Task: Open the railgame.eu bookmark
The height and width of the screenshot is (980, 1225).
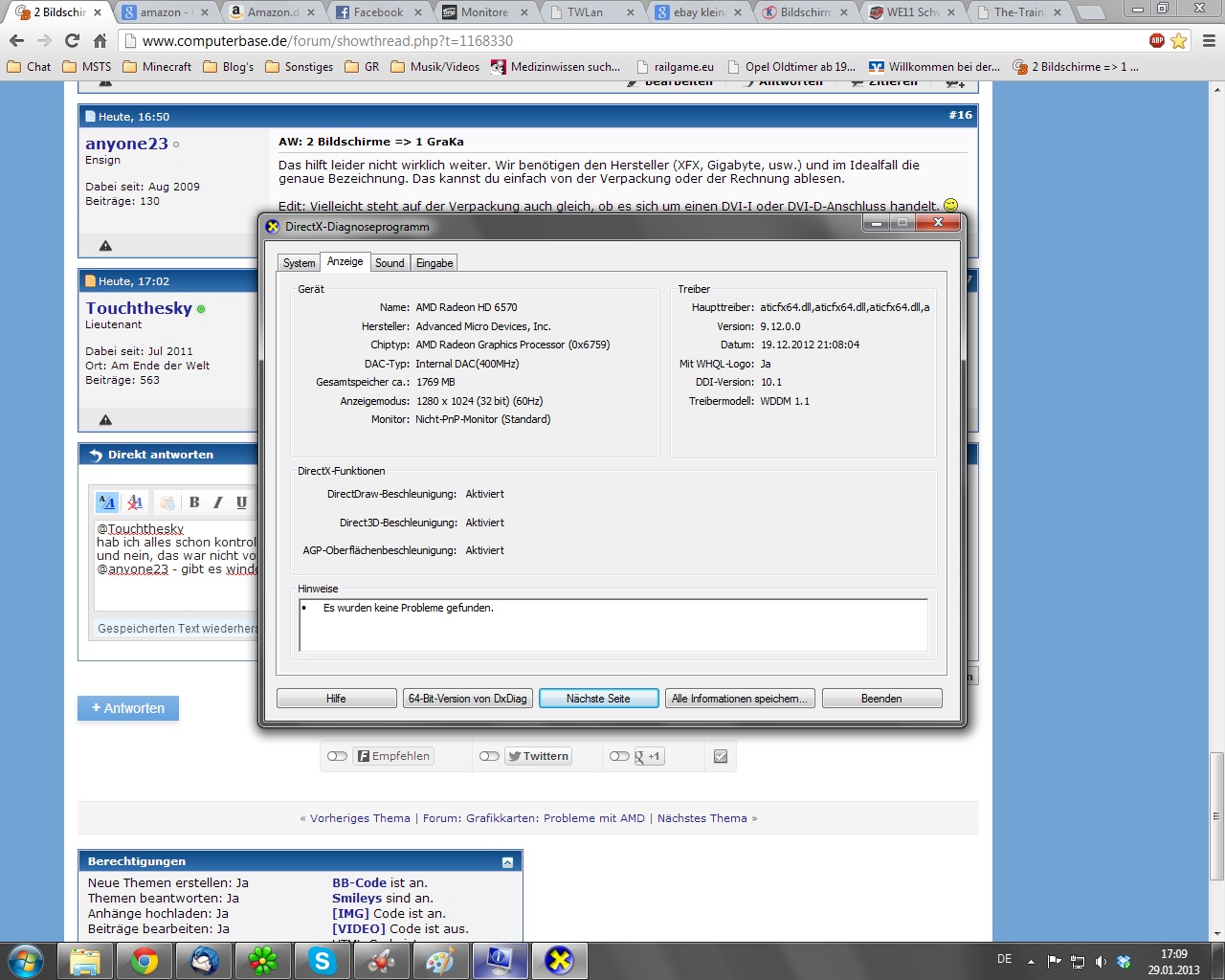Action: pos(675,67)
